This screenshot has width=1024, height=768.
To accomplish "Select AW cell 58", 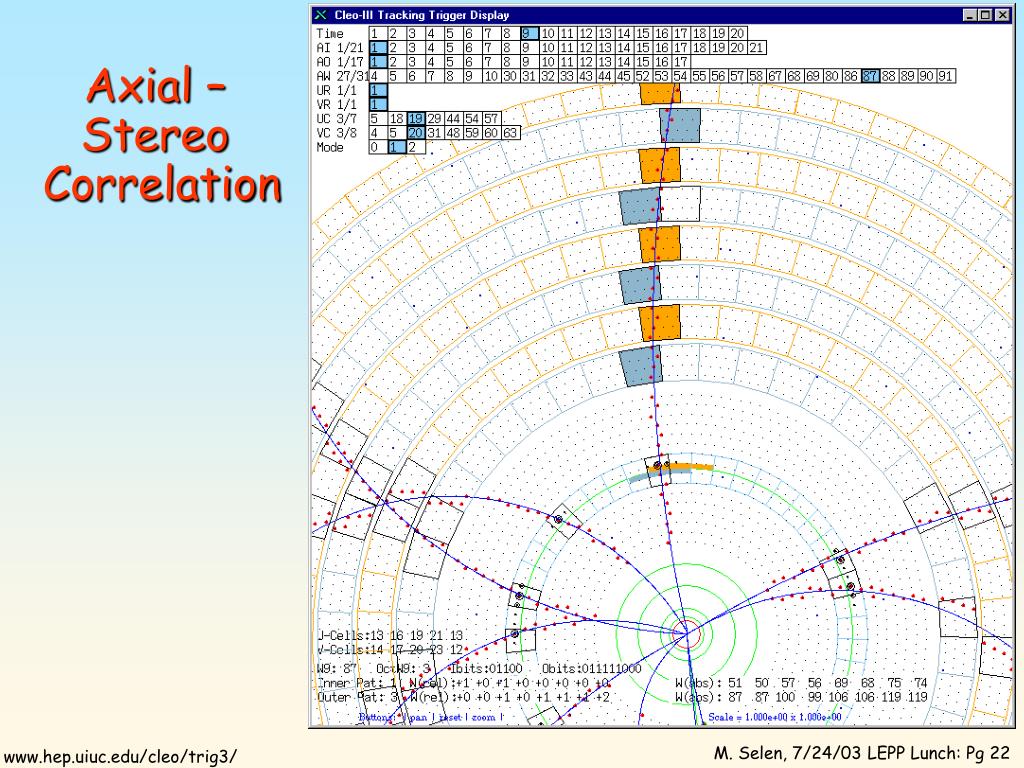I will pos(756,76).
